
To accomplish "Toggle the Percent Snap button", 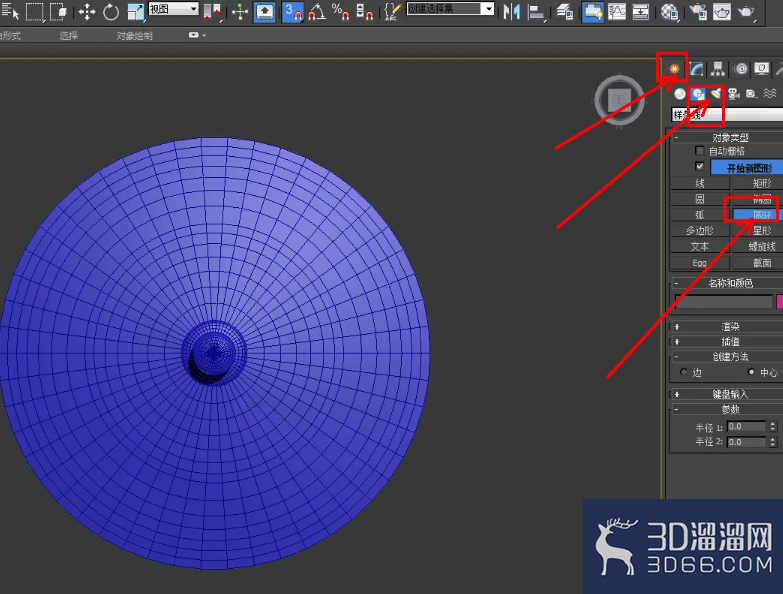I will tap(341, 12).
